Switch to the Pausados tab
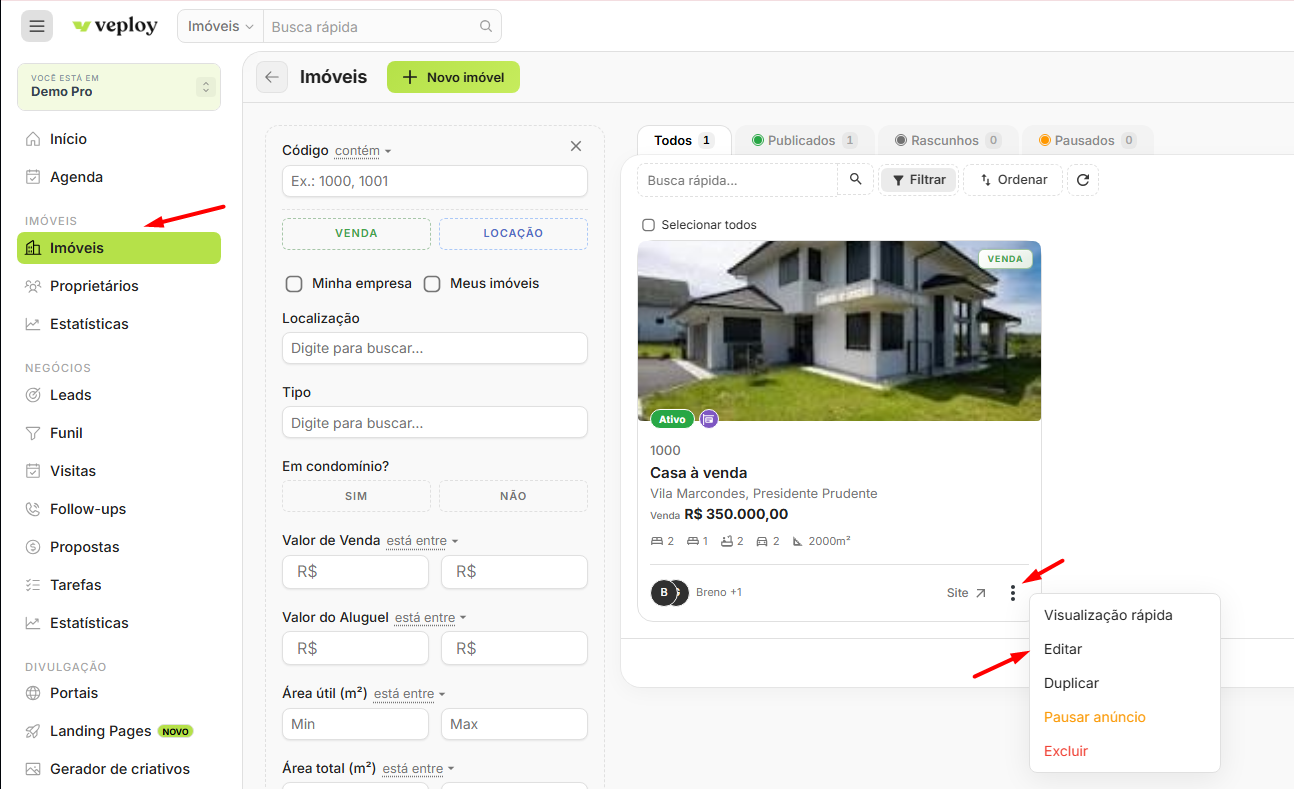 [x=1088, y=140]
